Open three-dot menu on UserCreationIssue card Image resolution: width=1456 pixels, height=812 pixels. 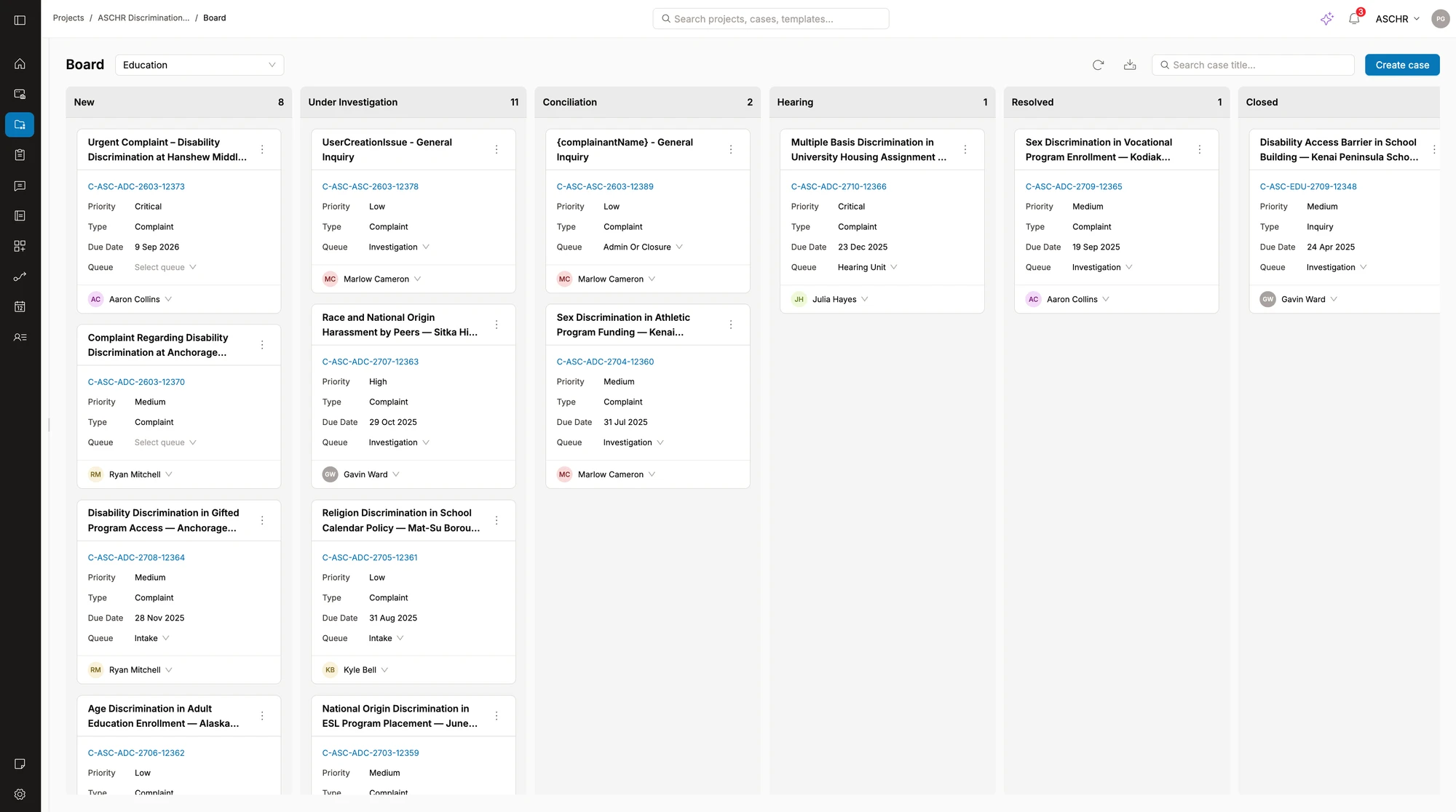click(496, 149)
